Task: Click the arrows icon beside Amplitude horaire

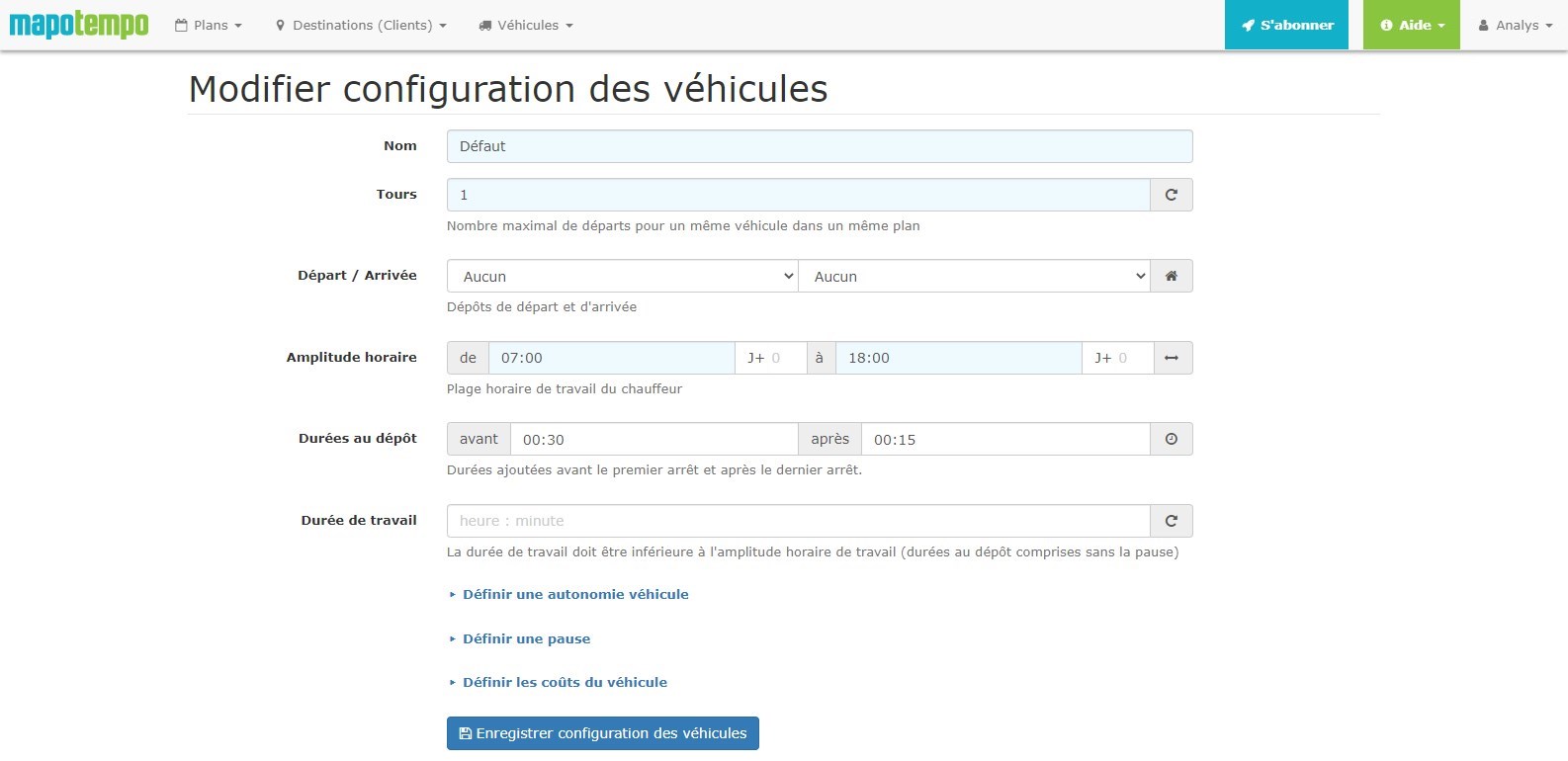Action: 1171,358
